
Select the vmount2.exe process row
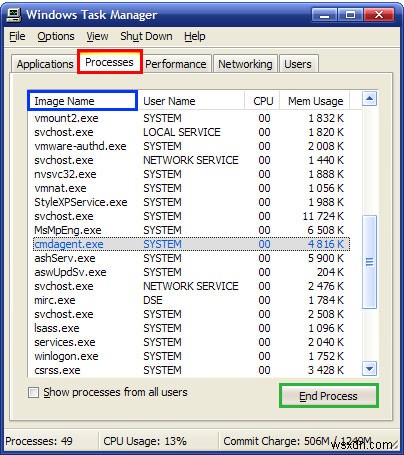(x=191, y=118)
